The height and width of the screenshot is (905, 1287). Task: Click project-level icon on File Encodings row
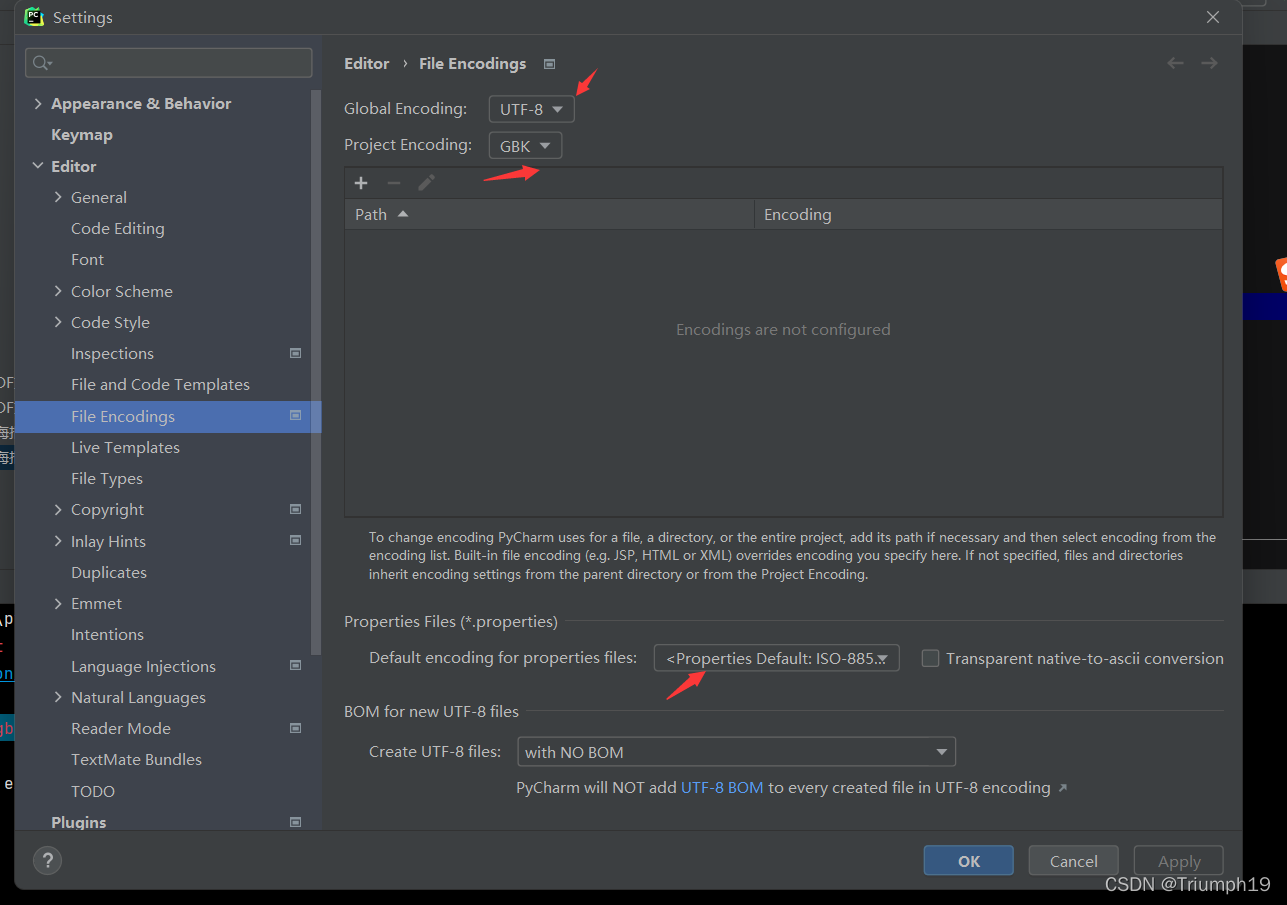[295, 416]
